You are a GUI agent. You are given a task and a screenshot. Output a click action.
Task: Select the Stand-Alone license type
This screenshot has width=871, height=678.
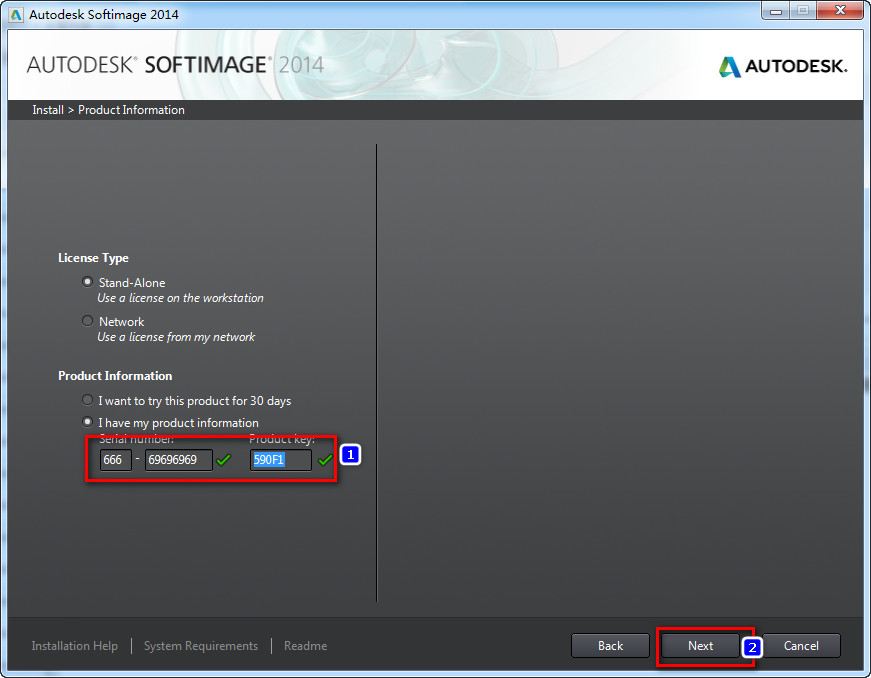click(x=87, y=282)
